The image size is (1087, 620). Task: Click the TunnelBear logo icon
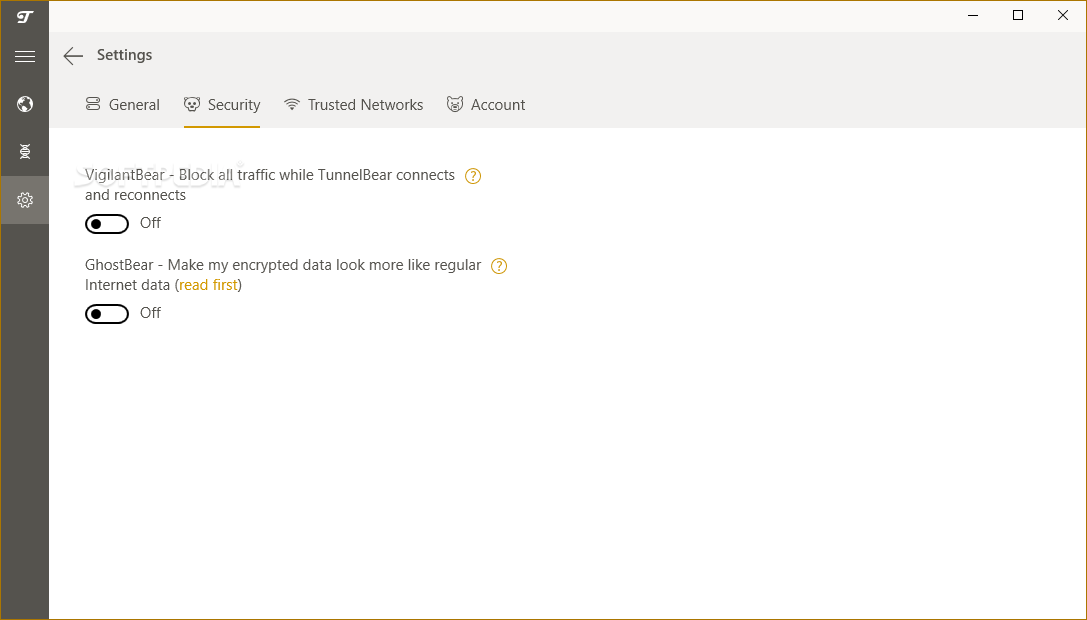(25, 17)
